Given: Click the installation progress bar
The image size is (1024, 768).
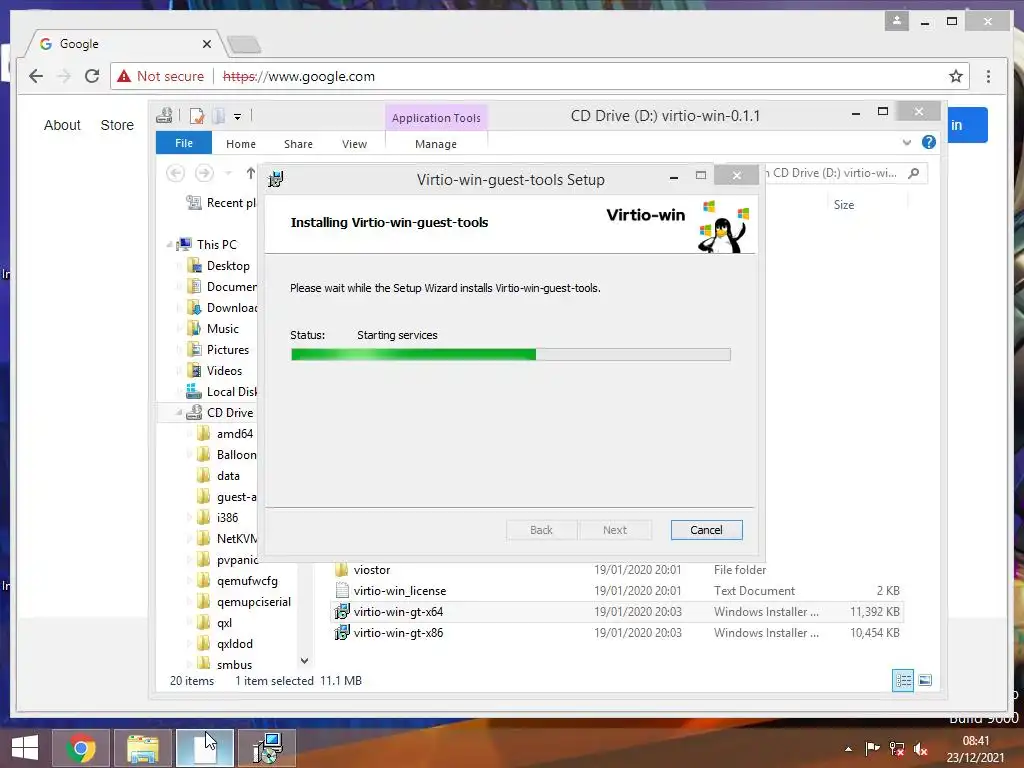Looking at the screenshot, I should tap(511, 354).
